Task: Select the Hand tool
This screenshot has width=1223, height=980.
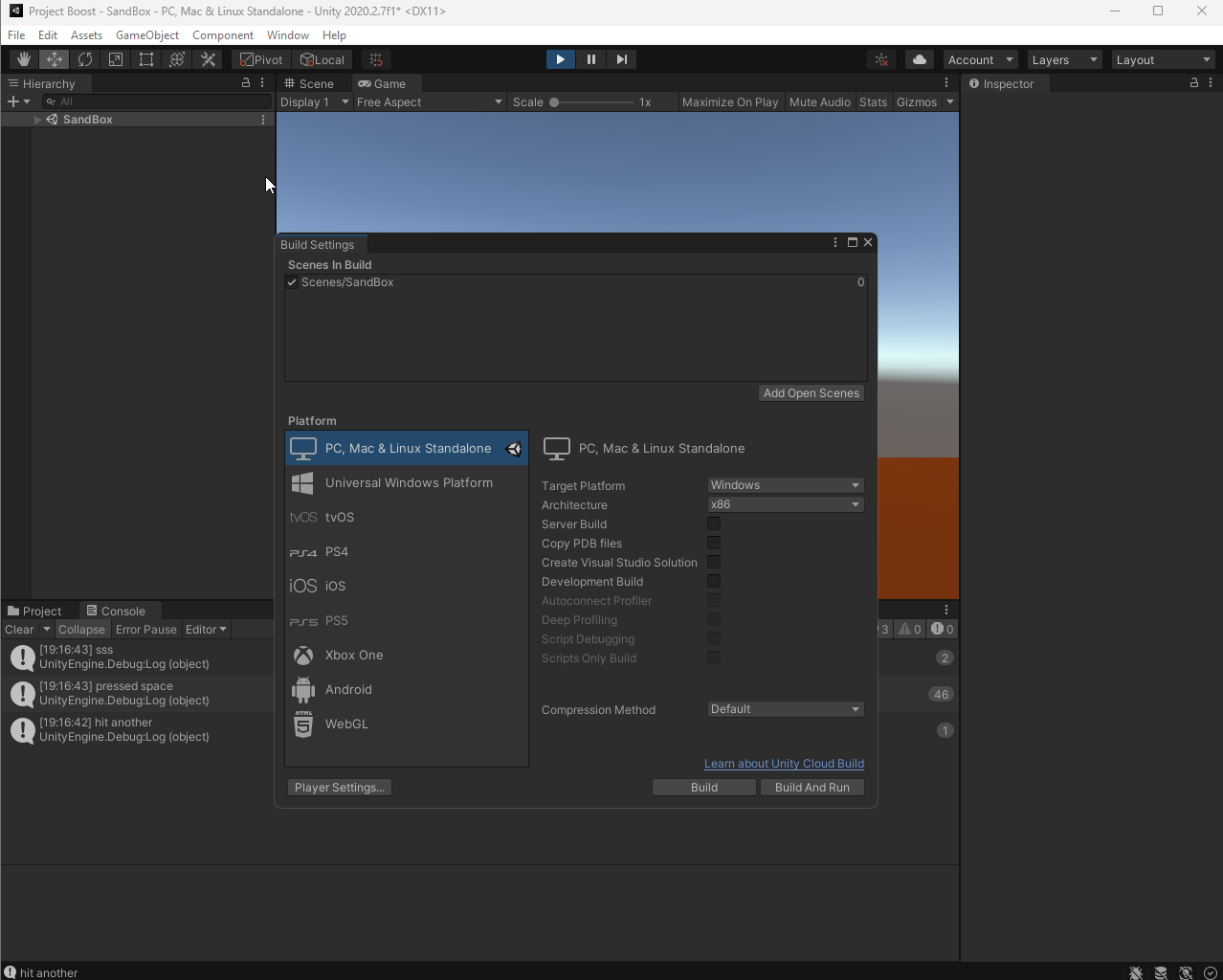Action: pos(23,59)
